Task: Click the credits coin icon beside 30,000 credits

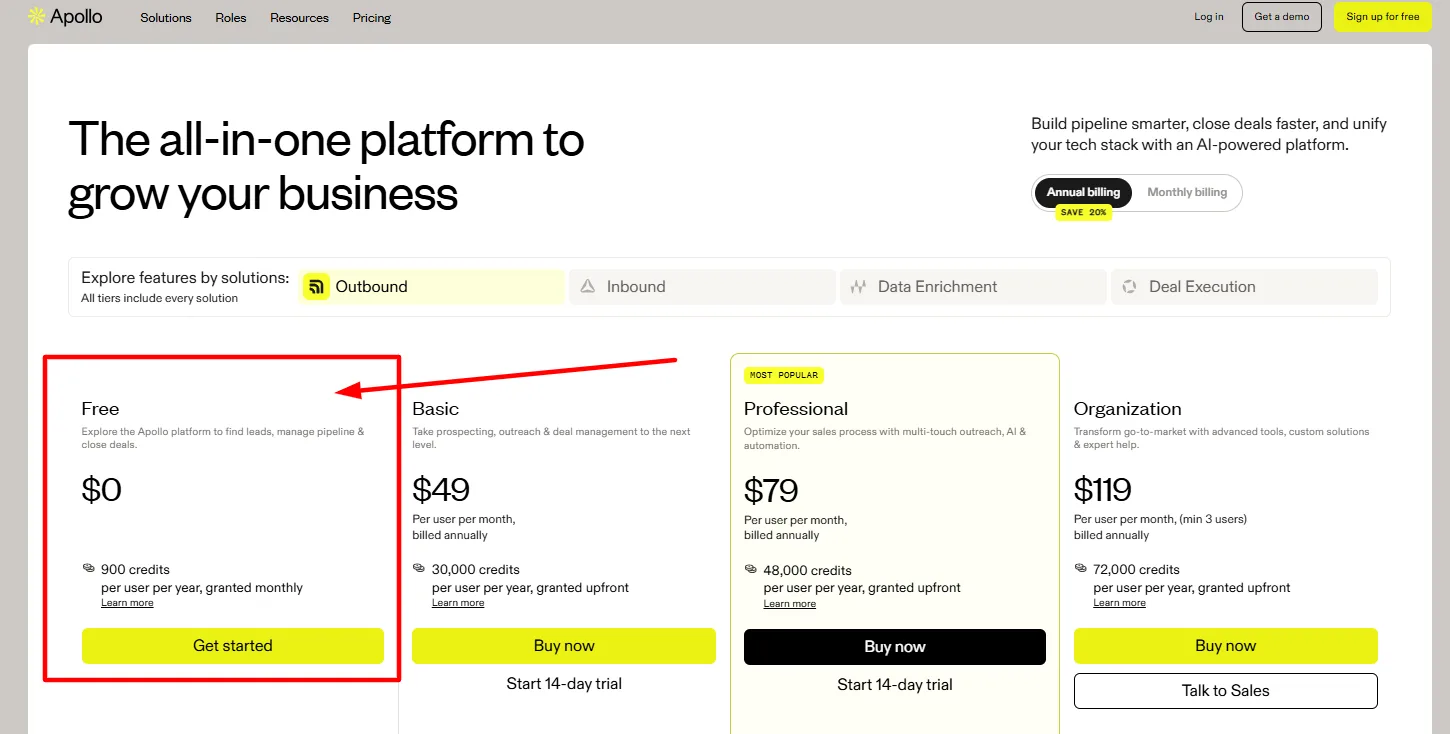Action: coord(419,569)
